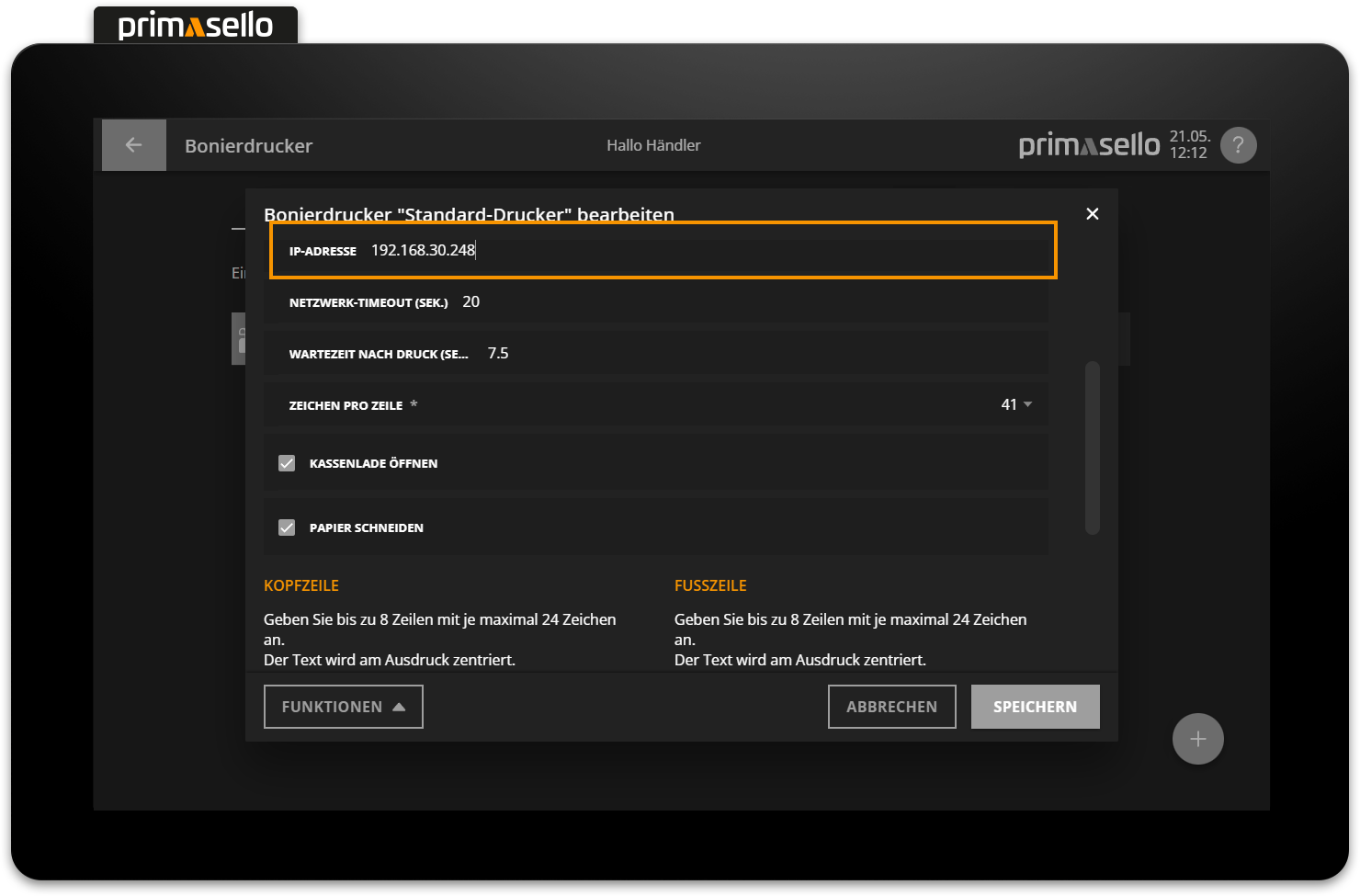Viewport: 1360px width, 896px height.
Task: Focus the IP-Adresse input field
Action: (698, 250)
